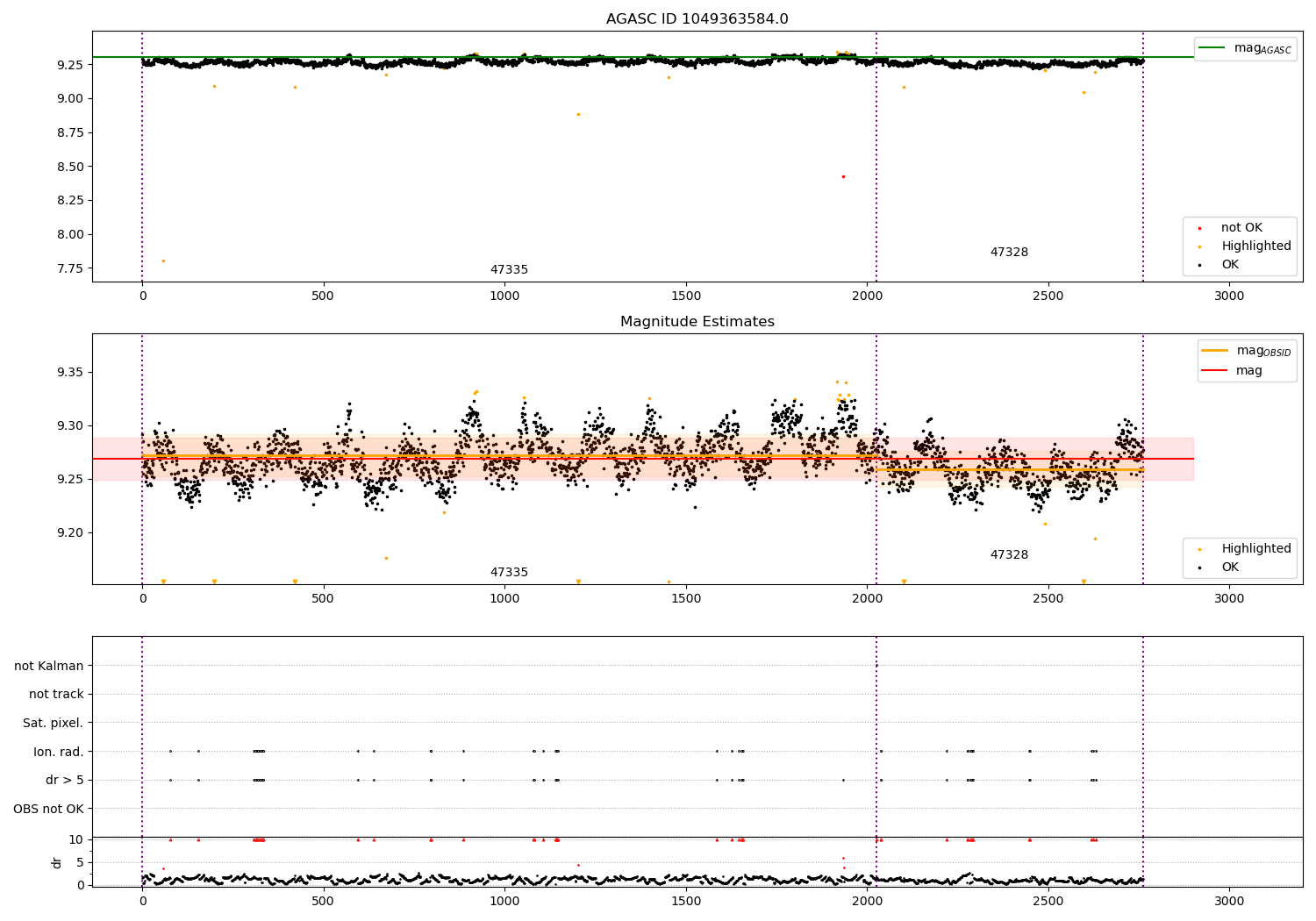Click the 'dr > 5' axis label
The width and height of the screenshot is (1316, 921).
65,781
